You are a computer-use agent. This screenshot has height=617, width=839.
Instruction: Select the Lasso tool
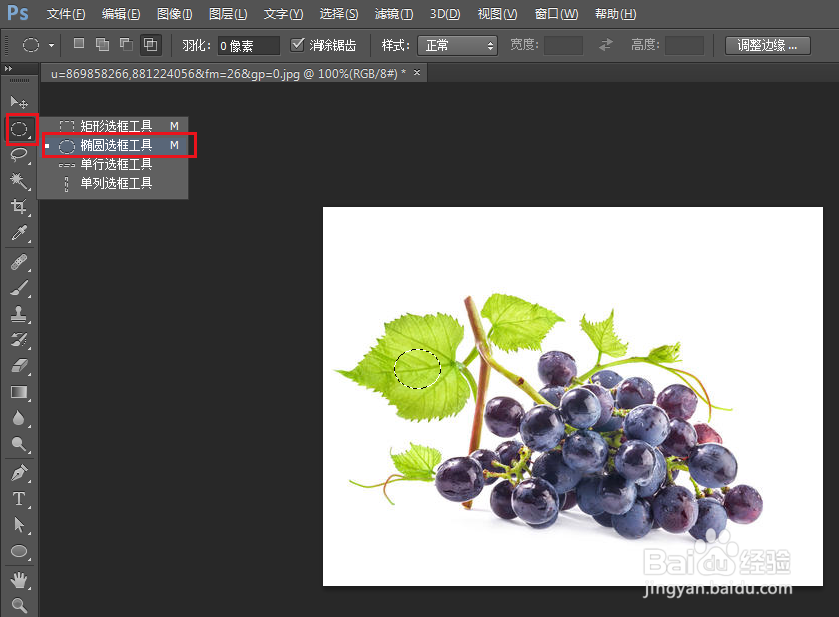point(20,155)
